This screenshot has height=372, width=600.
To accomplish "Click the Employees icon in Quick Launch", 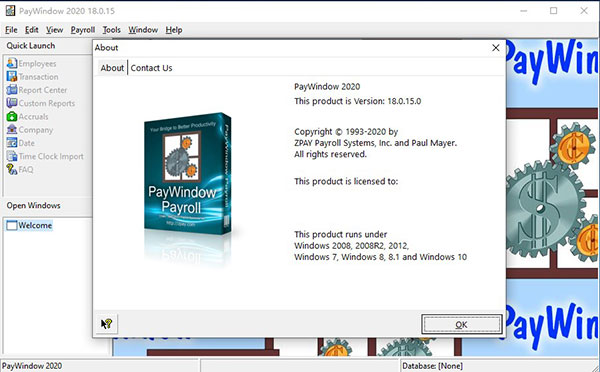I will (11, 63).
